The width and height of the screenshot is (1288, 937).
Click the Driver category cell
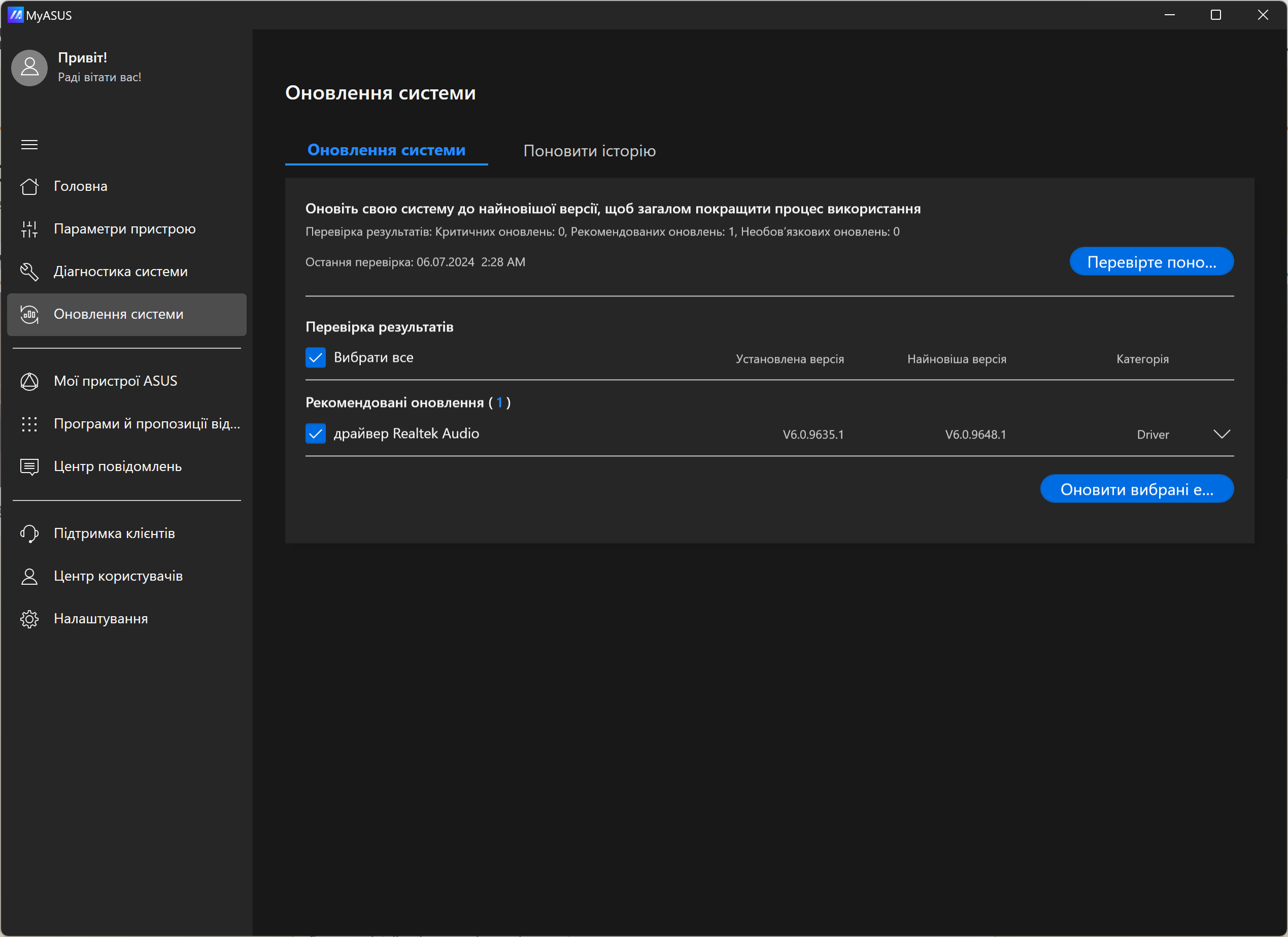click(x=1153, y=434)
